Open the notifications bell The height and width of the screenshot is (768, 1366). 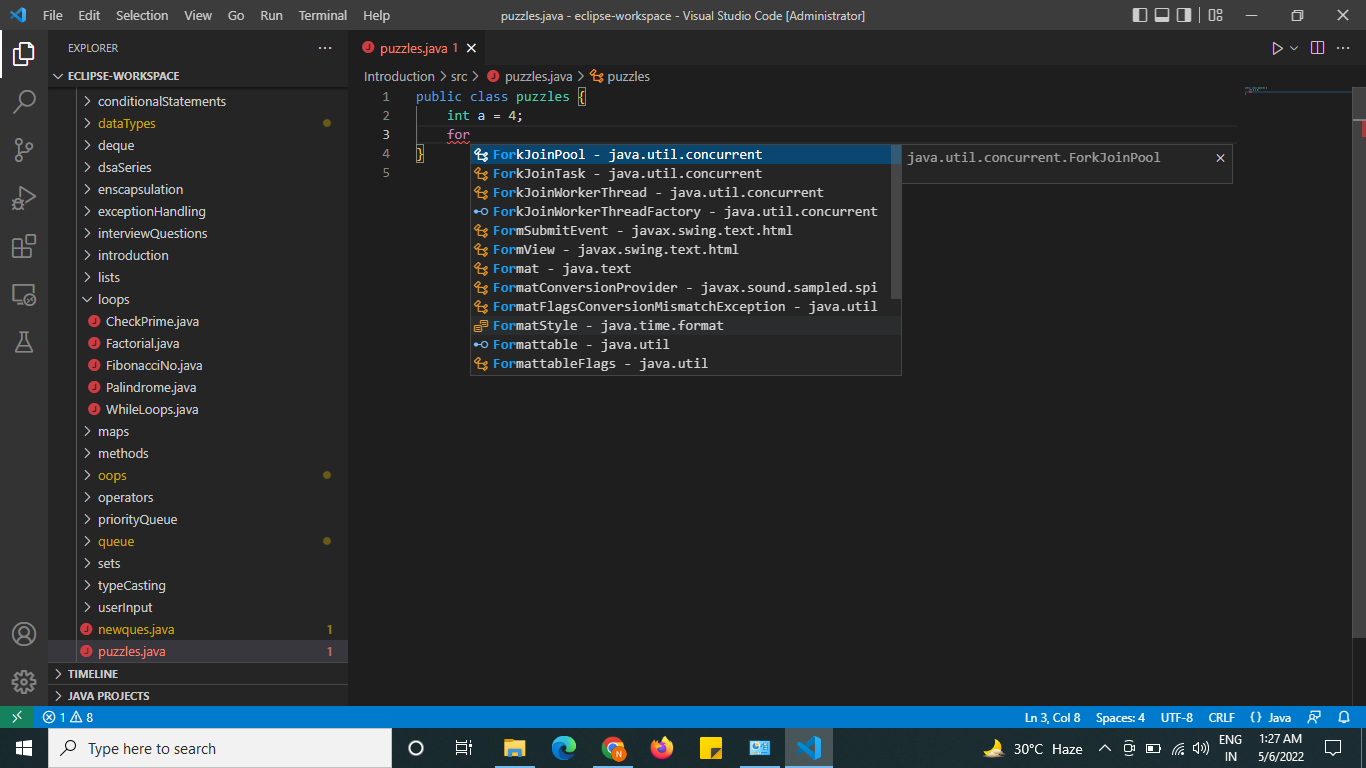[x=1344, y=717]
